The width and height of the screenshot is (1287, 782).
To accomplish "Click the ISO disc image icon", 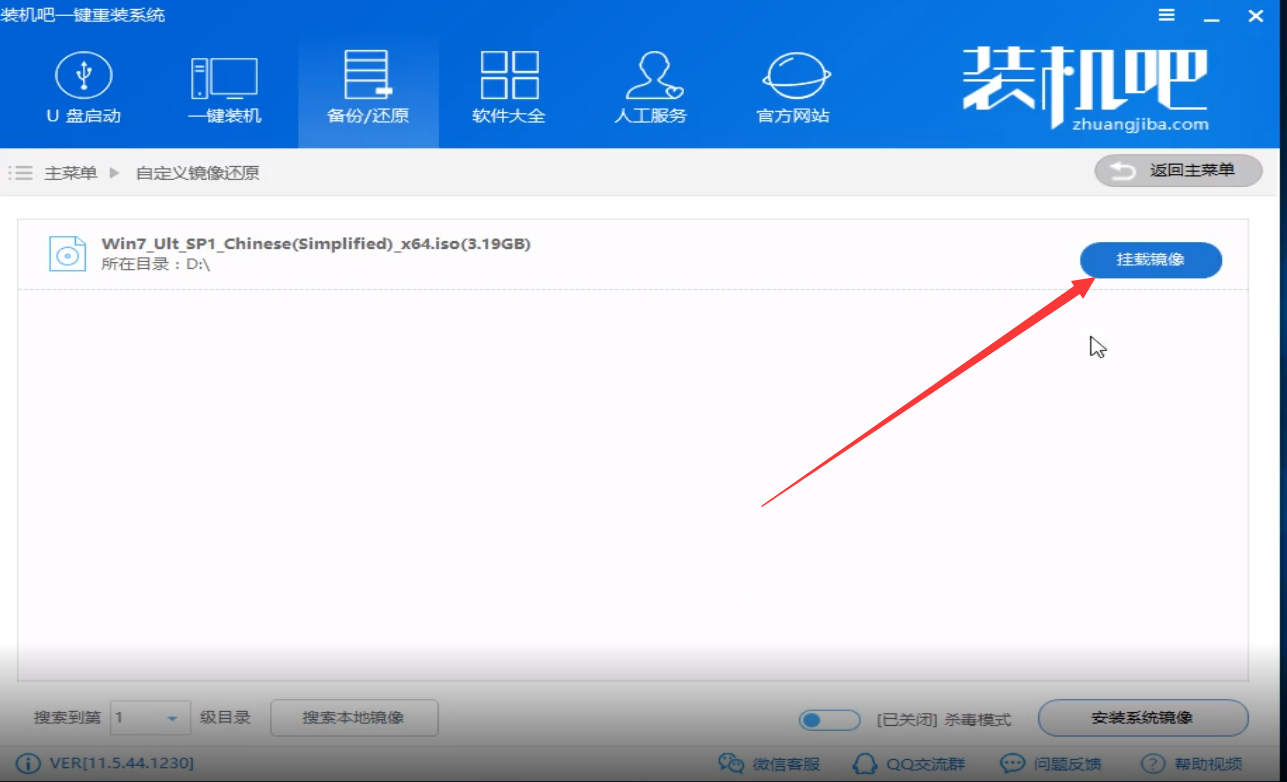I will click(66, 252).
